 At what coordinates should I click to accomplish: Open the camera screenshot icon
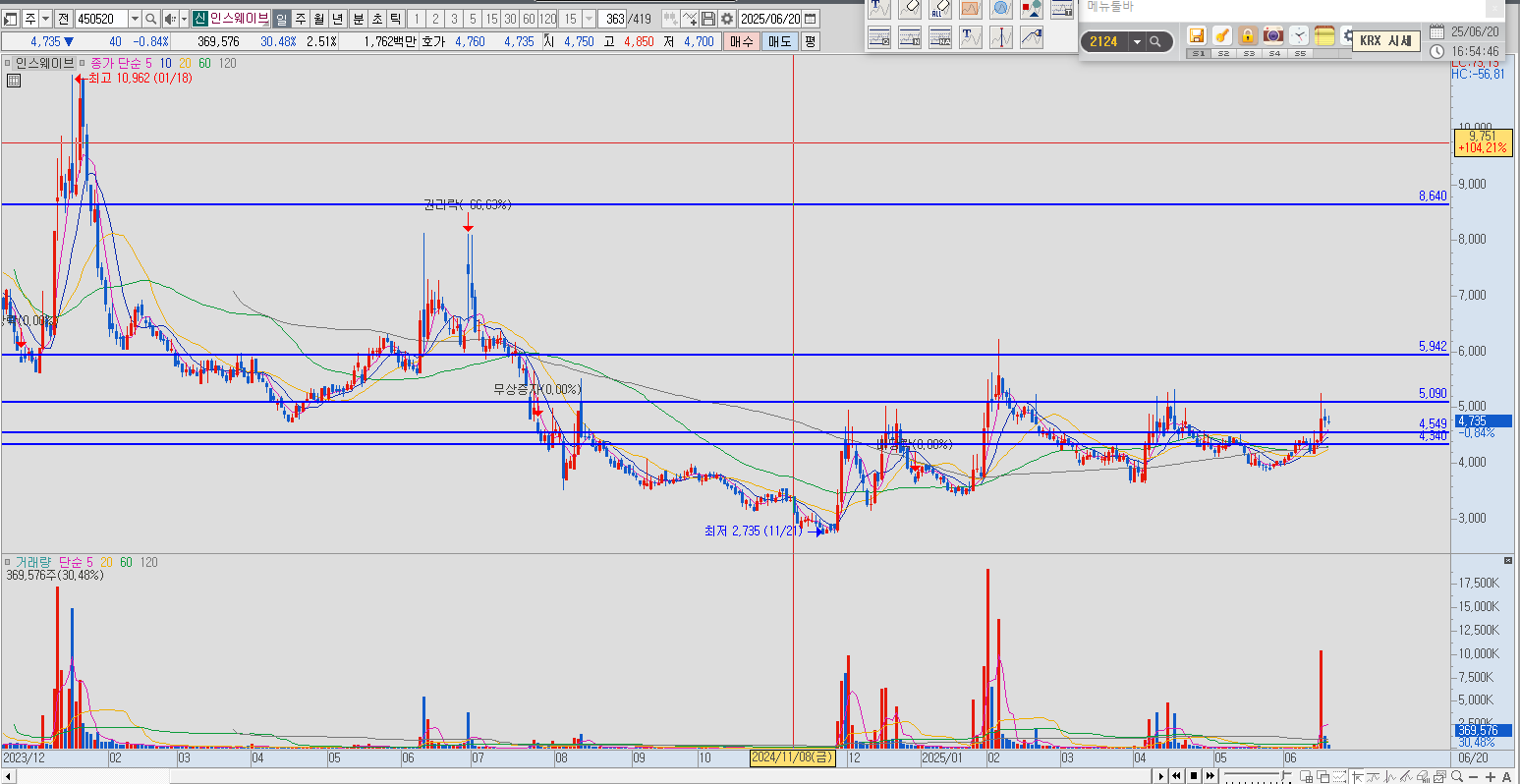[1272, 35]
